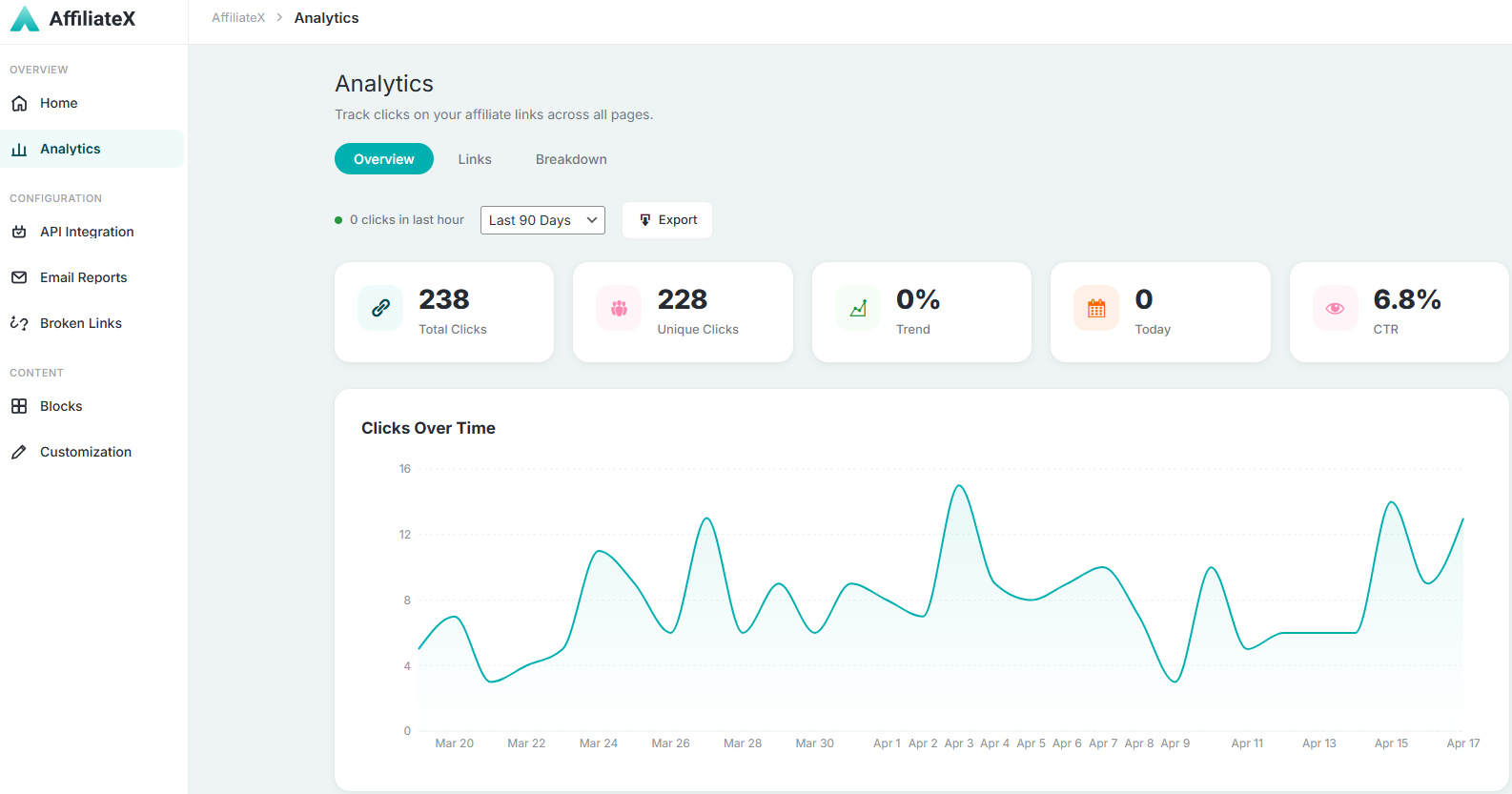Click the Analytics bar chart icon
The height and width of the screenshot is (794, 1512).
point(19,150)
